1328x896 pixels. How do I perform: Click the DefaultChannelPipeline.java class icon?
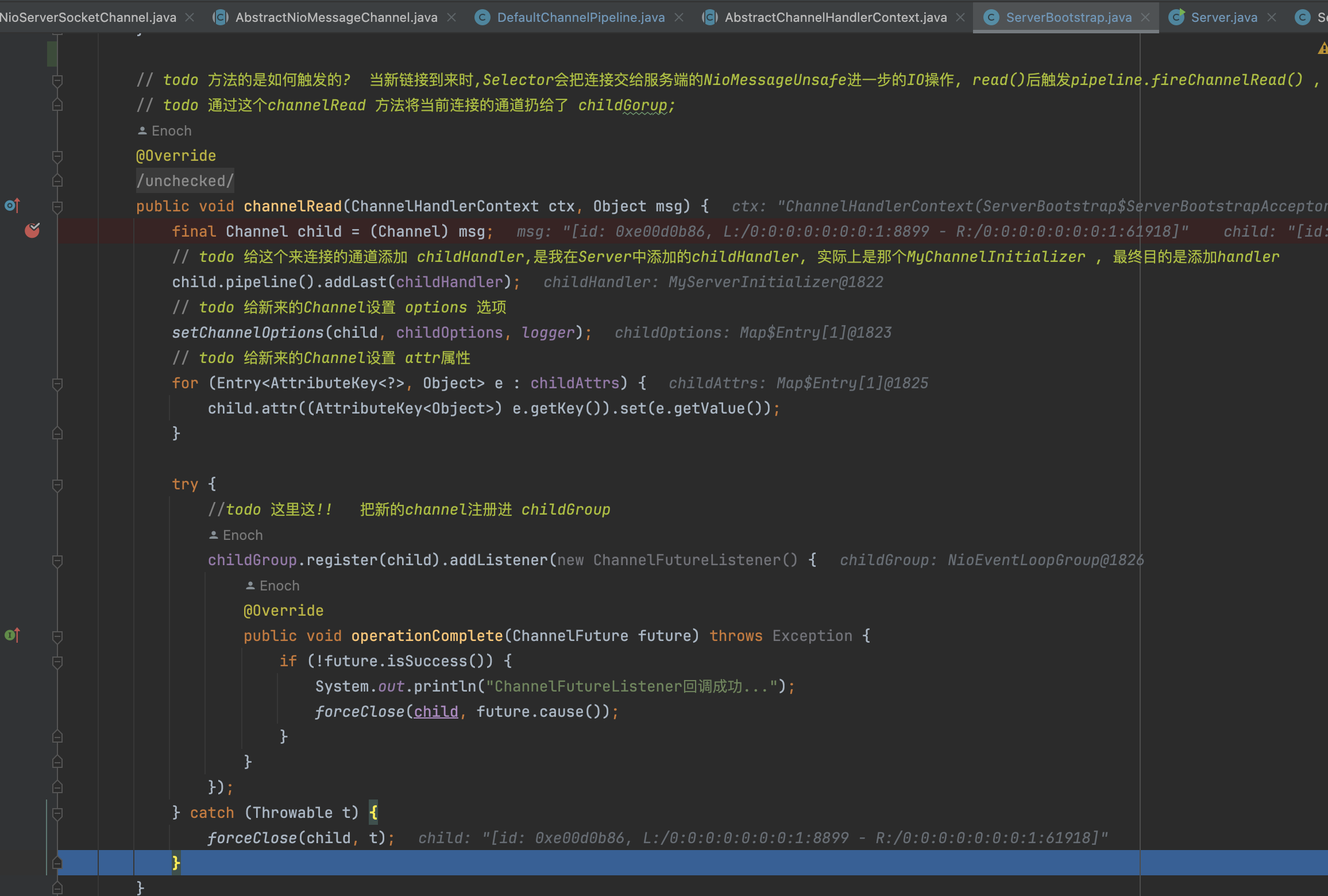pyautogui.click(x=482, y=17)
